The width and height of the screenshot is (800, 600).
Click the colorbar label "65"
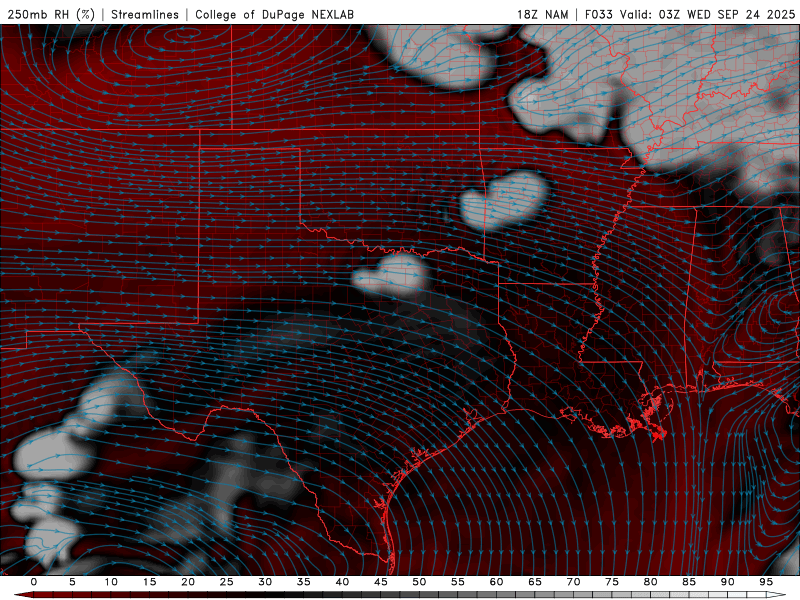[x=535, y=582]
